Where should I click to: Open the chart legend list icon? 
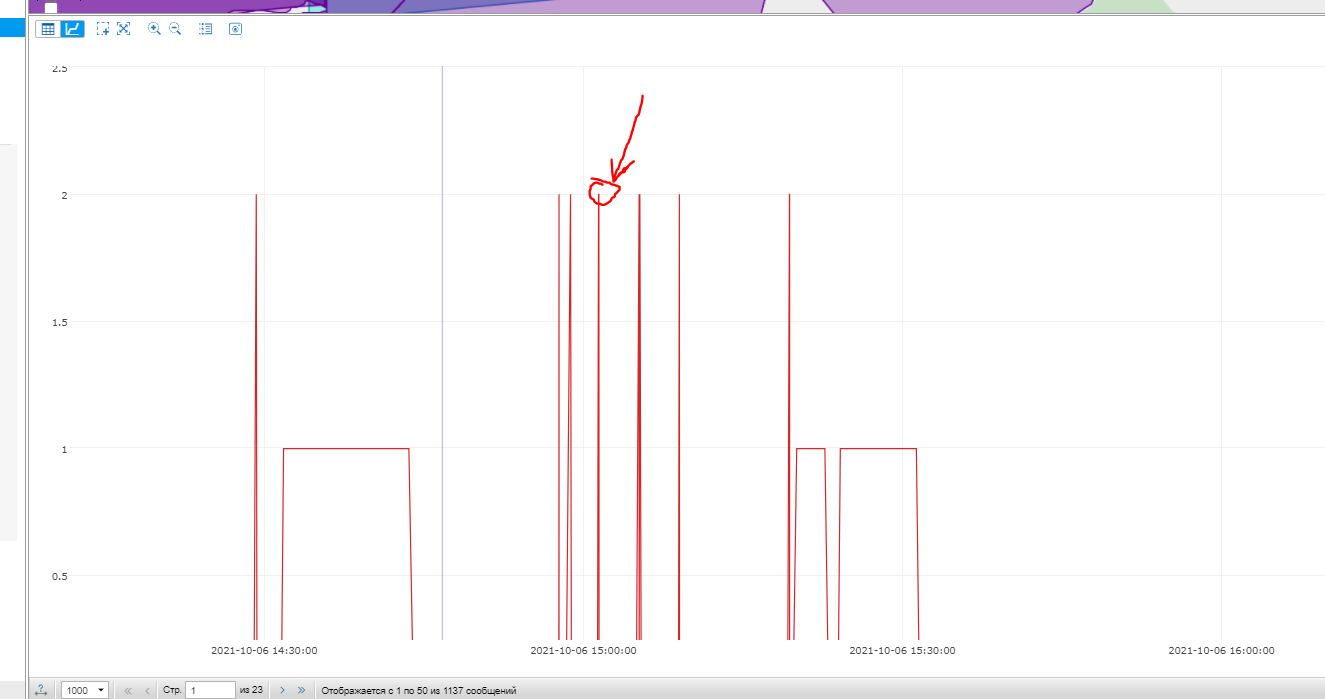coord(205,29)
